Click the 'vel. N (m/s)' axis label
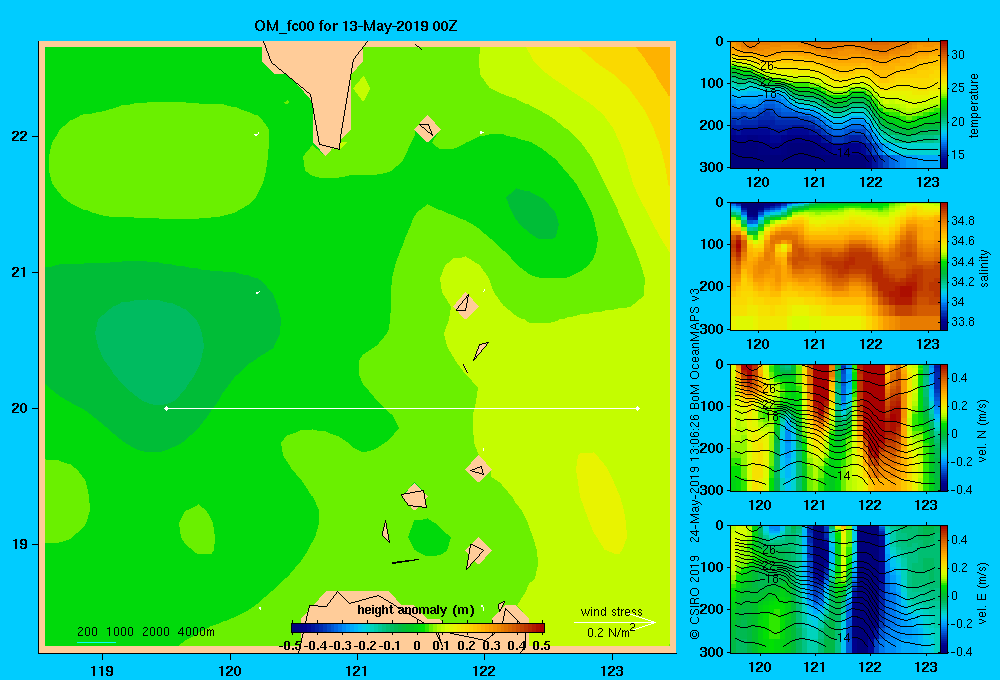 [x=982, y=431]
